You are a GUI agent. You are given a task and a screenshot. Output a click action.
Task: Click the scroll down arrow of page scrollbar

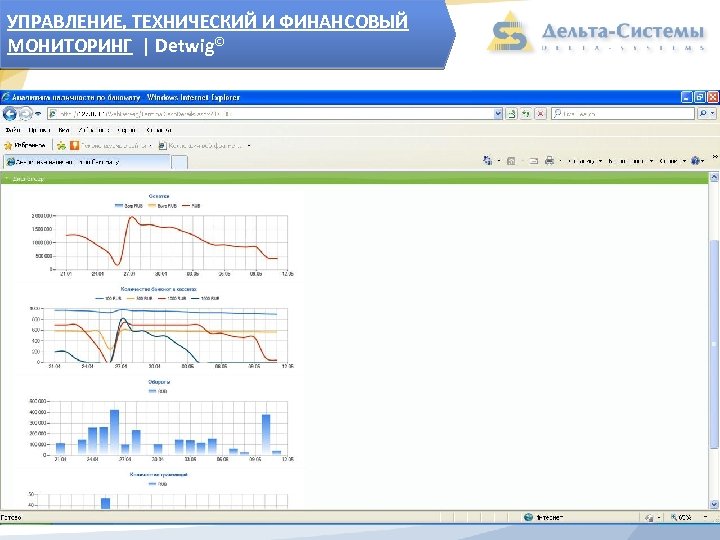714,504
